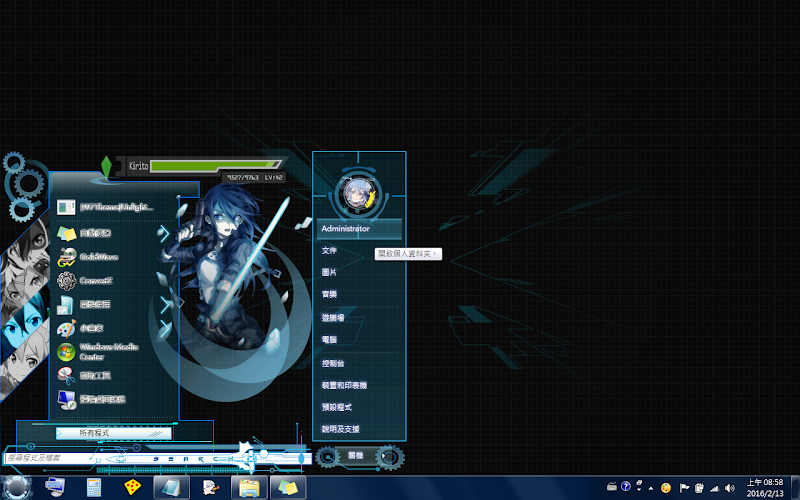Open the Snipping Tool scissors icon

coord(66,376)
